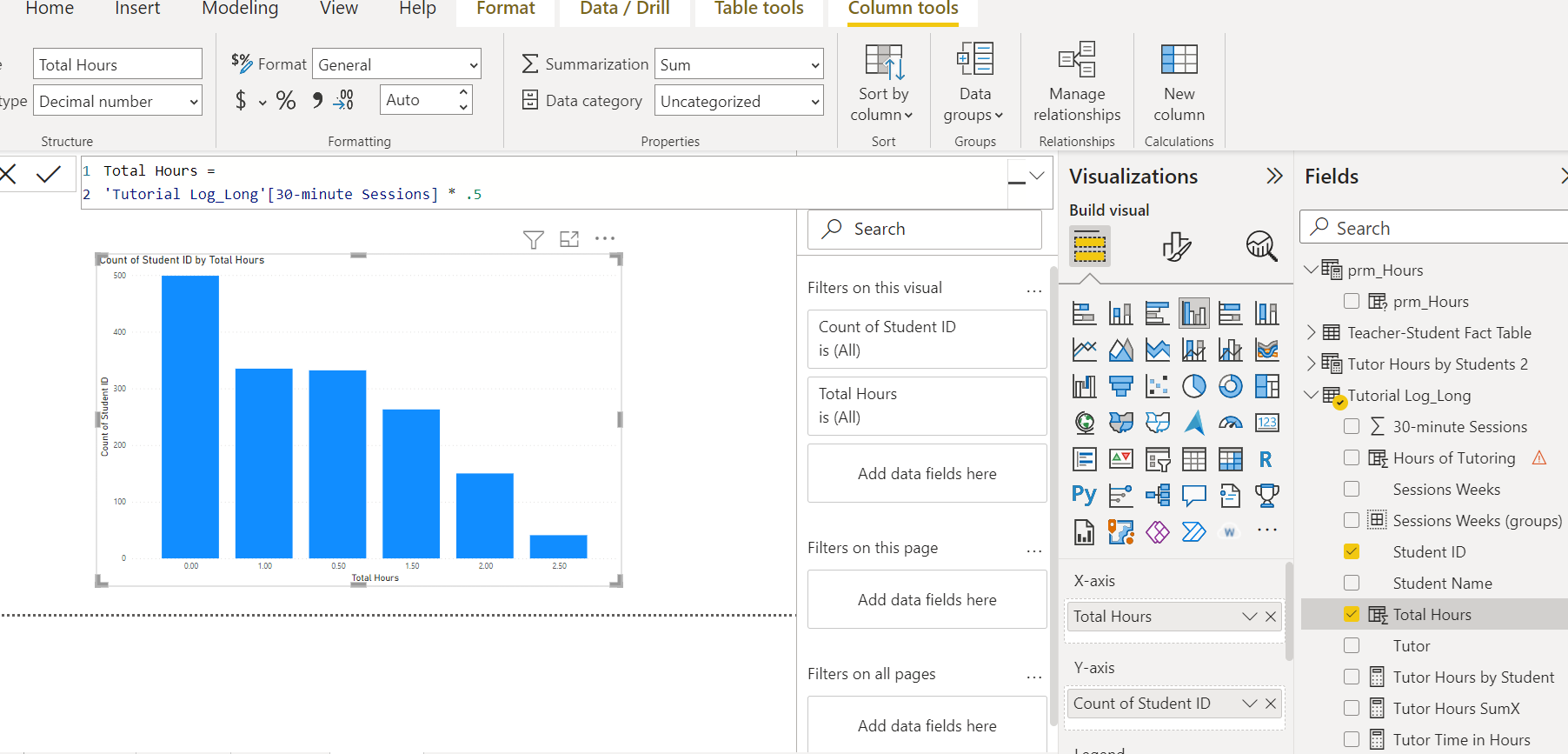Image resolution: width=1568 pixels, height=754 pixels.
Task: Open Data groups menu
Action: pyautogui.click(x=974, y=83)
